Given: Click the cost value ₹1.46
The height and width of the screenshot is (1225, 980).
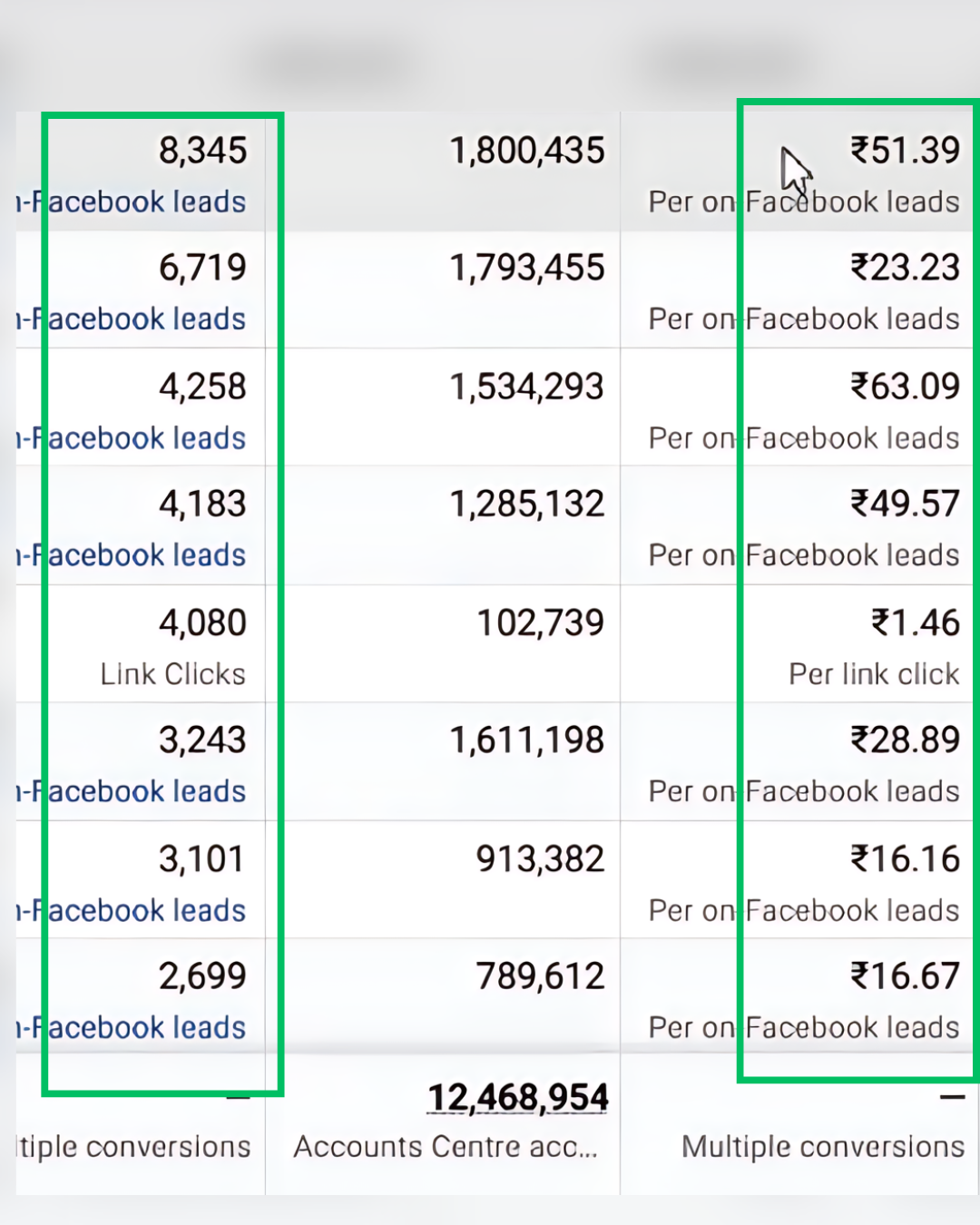Looking at the screenshot, I should [x=916, y=622].
